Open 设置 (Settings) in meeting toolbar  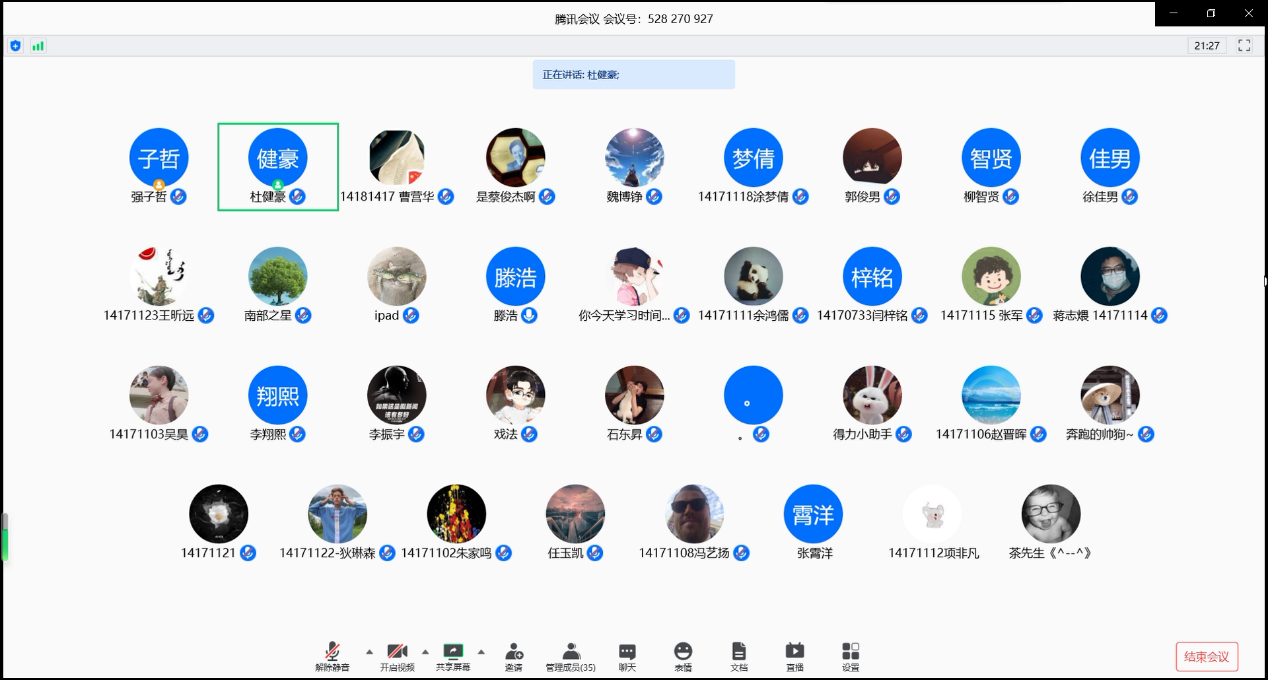(x=850, y=655)
